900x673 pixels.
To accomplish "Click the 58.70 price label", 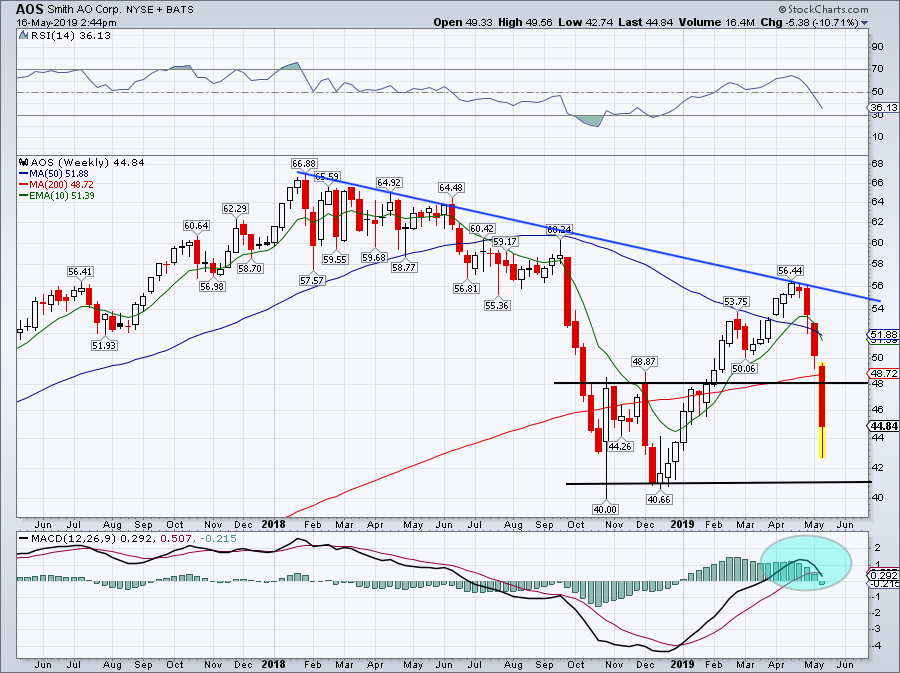I will pos(250,268).
